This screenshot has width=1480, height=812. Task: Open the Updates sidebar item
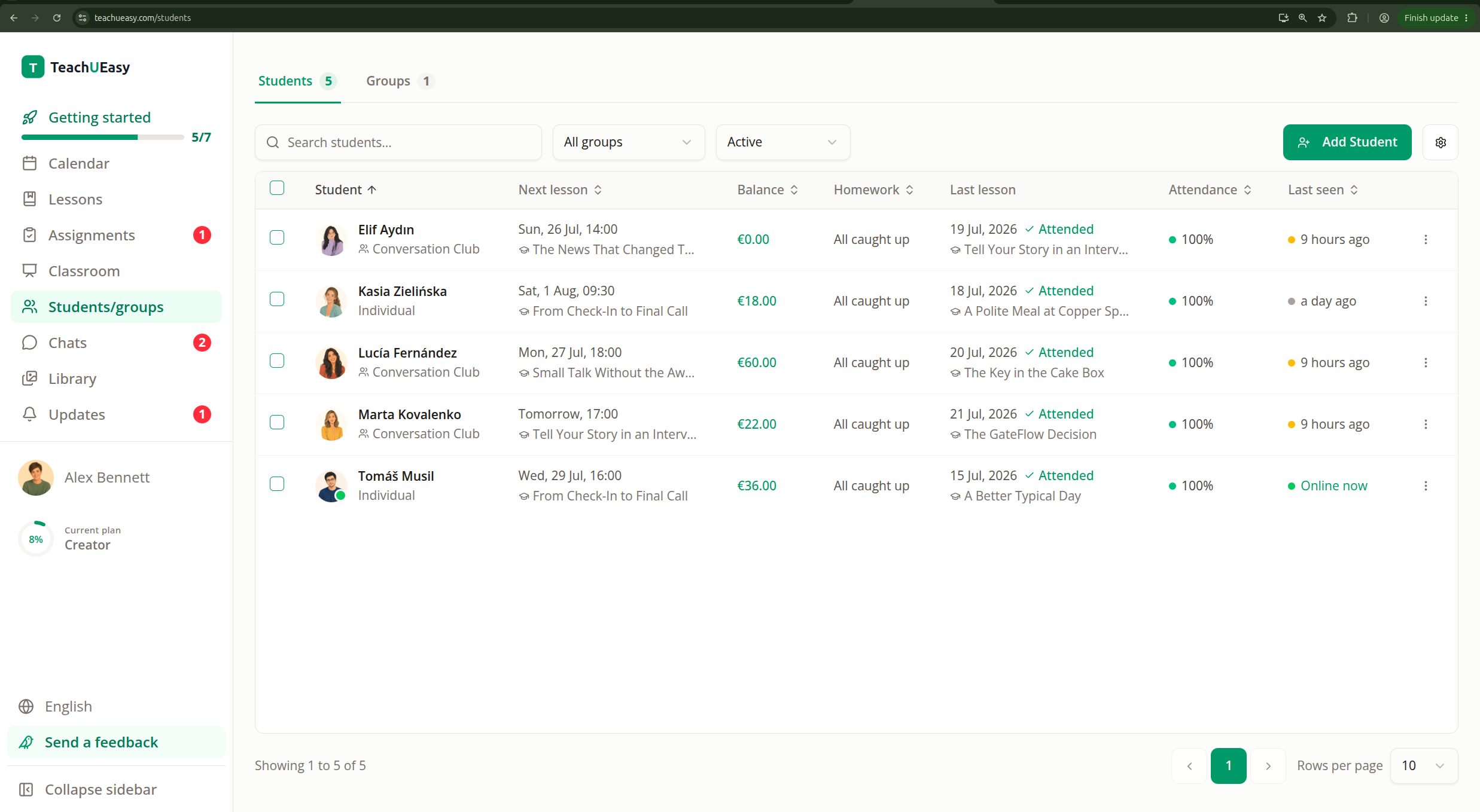[x=117, y=414]
